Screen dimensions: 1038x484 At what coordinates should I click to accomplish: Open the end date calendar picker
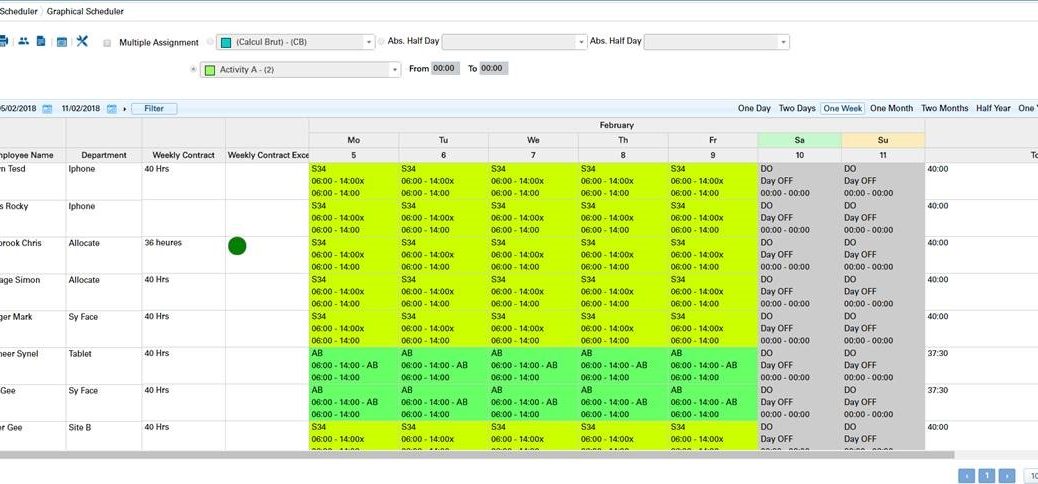(x=112, y=108)
